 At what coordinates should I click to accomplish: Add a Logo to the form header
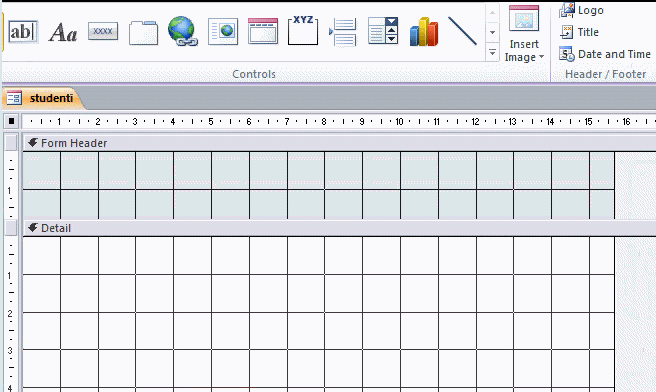click(x=581, y=10)
